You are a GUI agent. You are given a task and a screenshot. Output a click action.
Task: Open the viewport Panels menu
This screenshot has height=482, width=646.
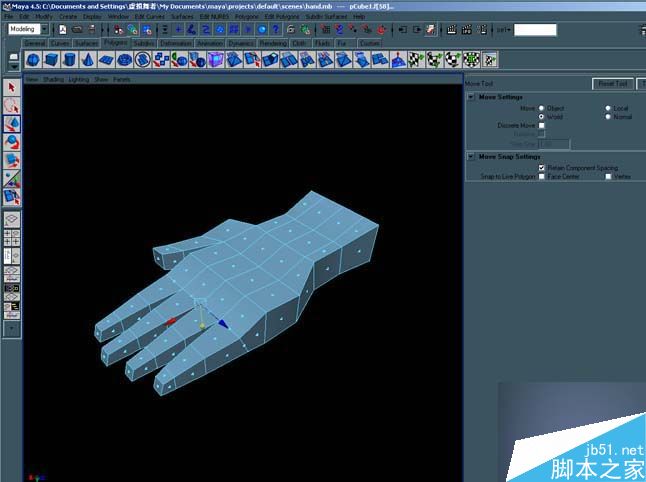pyautogui.click(x=122, y=79)
